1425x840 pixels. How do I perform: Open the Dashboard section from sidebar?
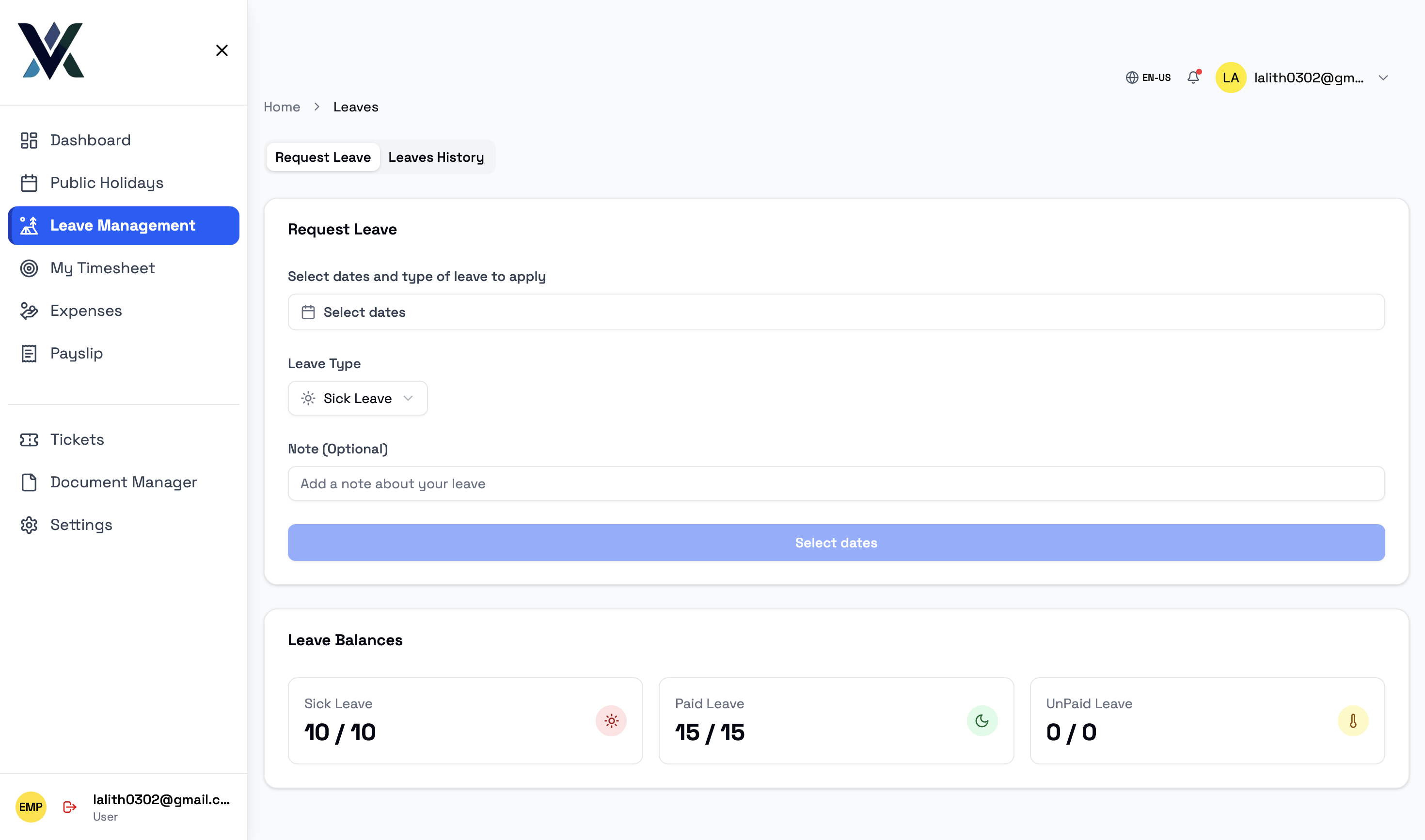pos(90,140)
